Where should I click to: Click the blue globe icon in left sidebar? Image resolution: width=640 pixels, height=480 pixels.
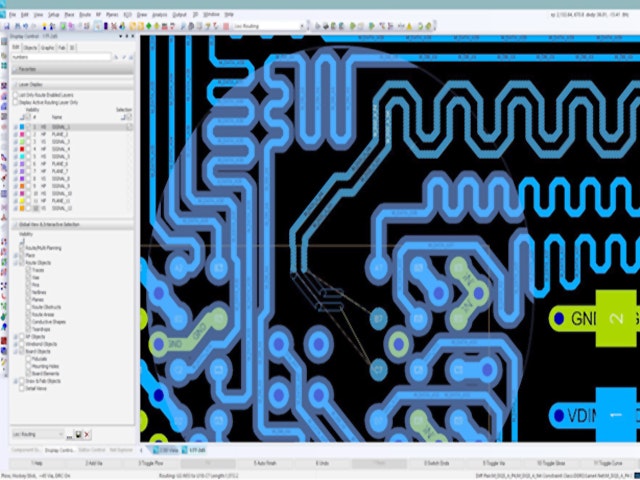[x=4, y=351]
